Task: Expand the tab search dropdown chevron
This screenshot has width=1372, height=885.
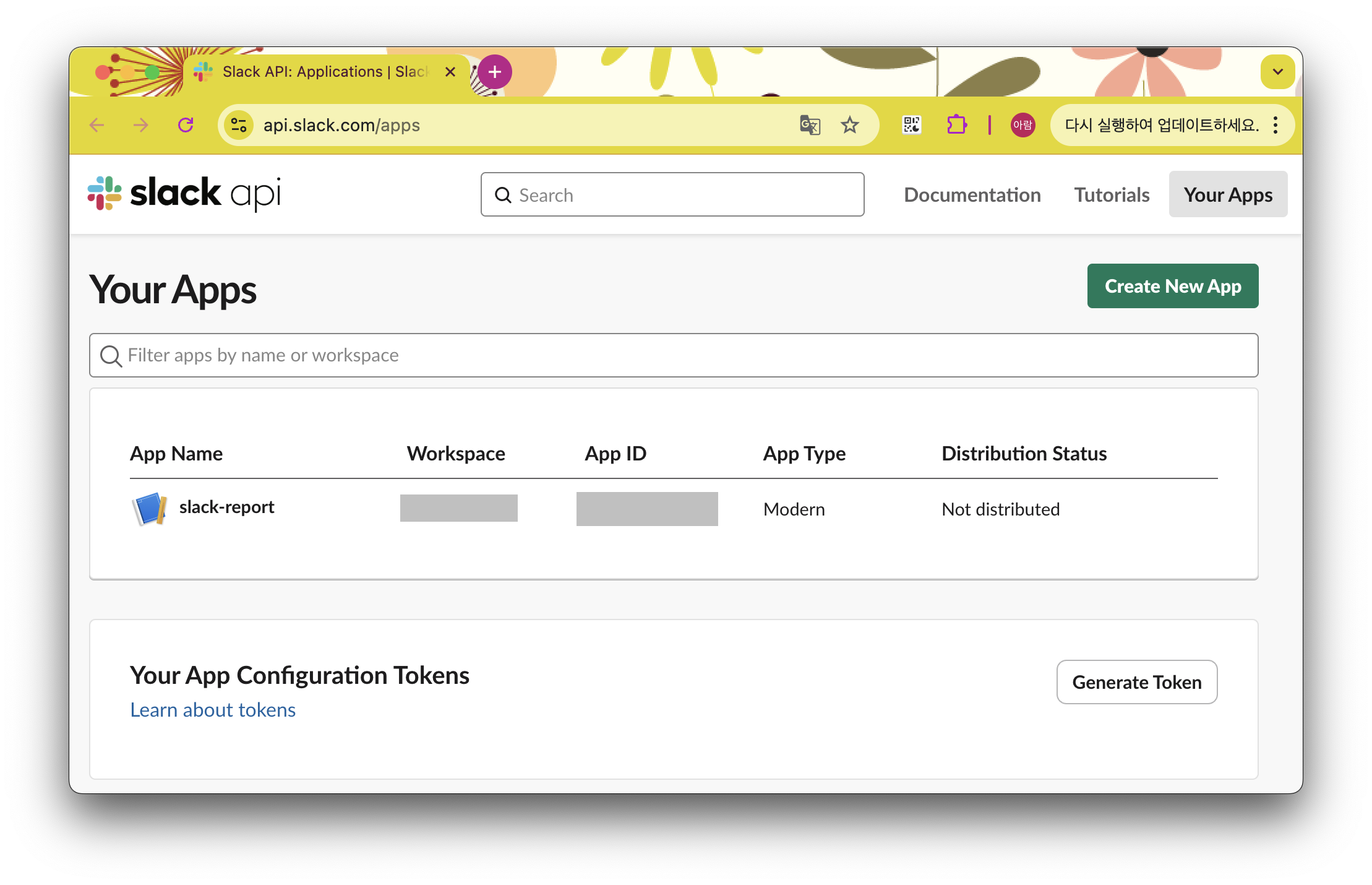Action: click(x=1277, y=72)
